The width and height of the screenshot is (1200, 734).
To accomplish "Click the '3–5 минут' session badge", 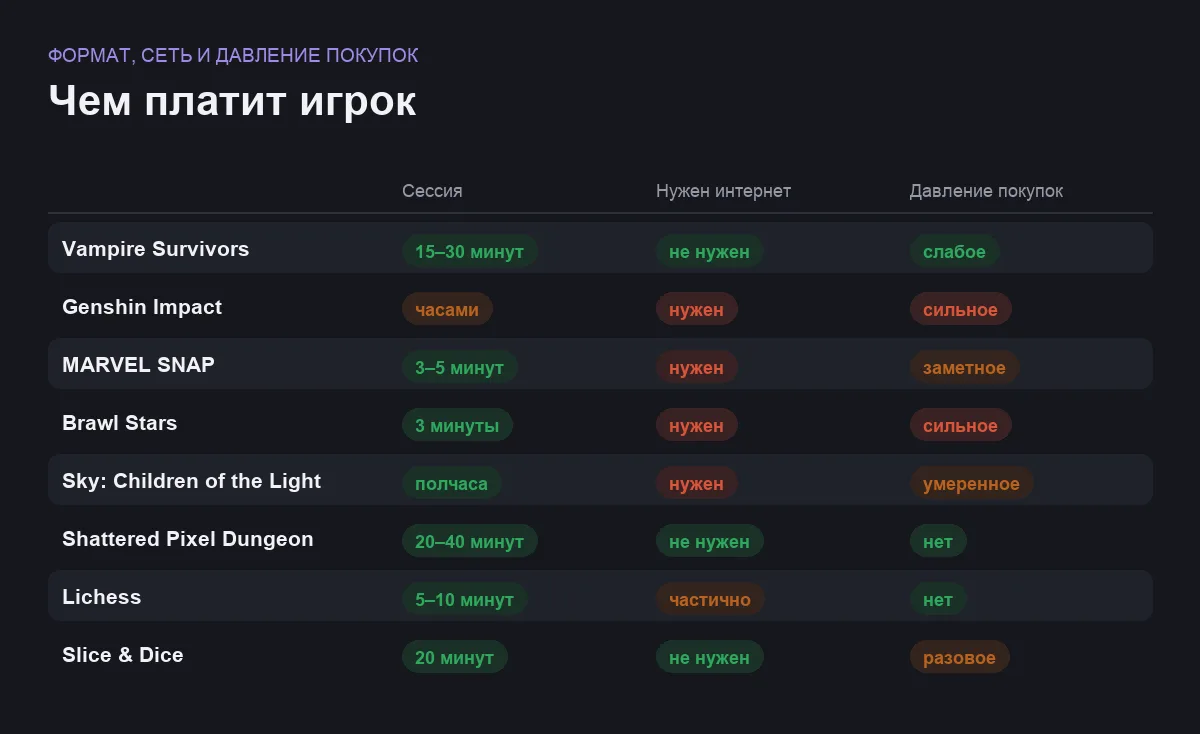I will pyautogui.click(x=460, y=367).
